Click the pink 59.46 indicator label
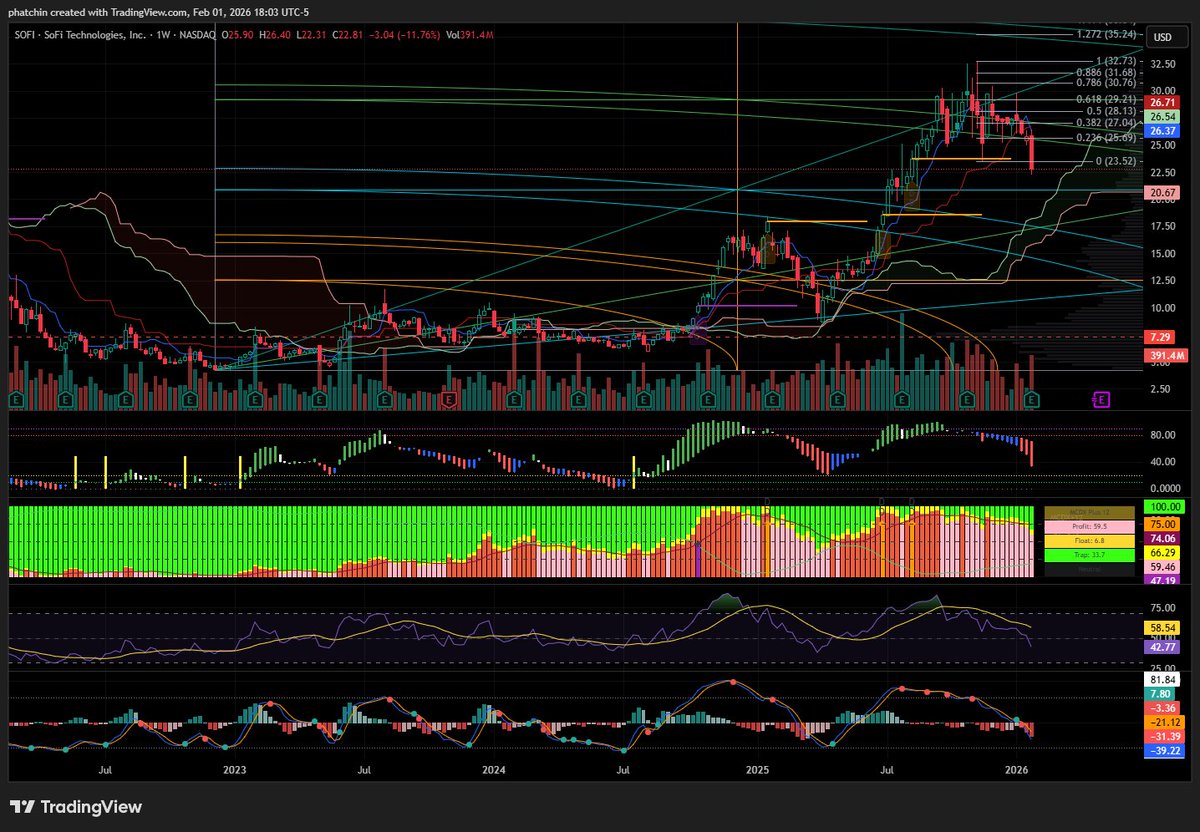Viewport: 1200px width, 832px height. [x=1162, y=565]
